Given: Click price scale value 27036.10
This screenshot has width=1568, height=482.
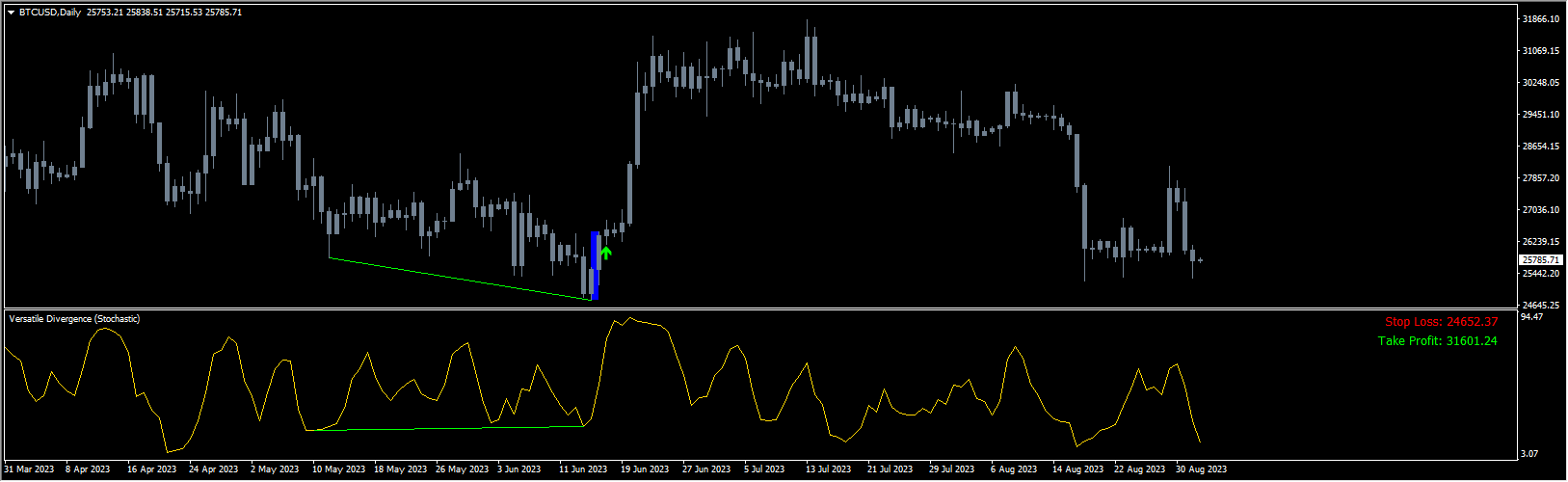Looking at the screenshot, I should coord(1542,210).
